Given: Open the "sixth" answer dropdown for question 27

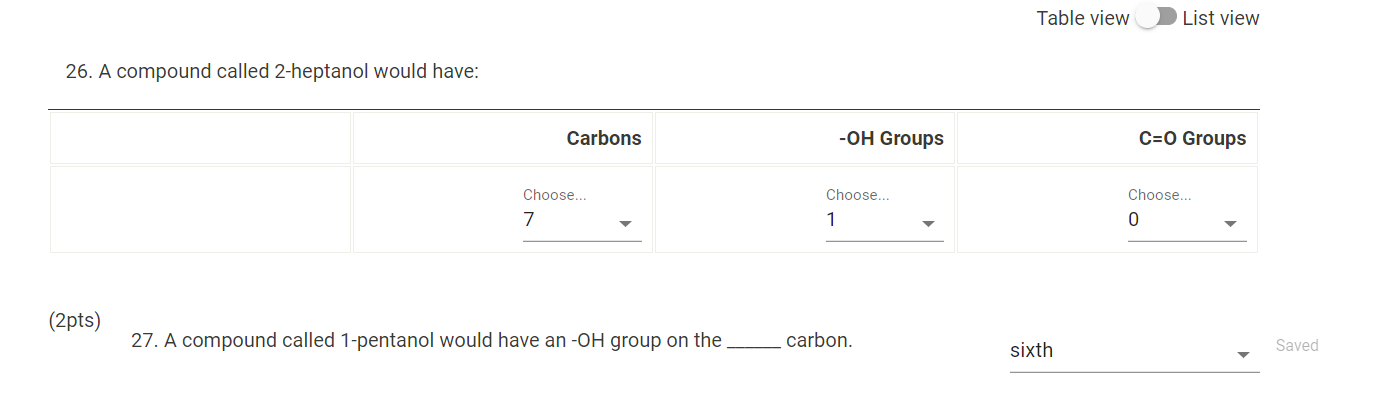Looking at the screenshot, I should pos(1120,351).
